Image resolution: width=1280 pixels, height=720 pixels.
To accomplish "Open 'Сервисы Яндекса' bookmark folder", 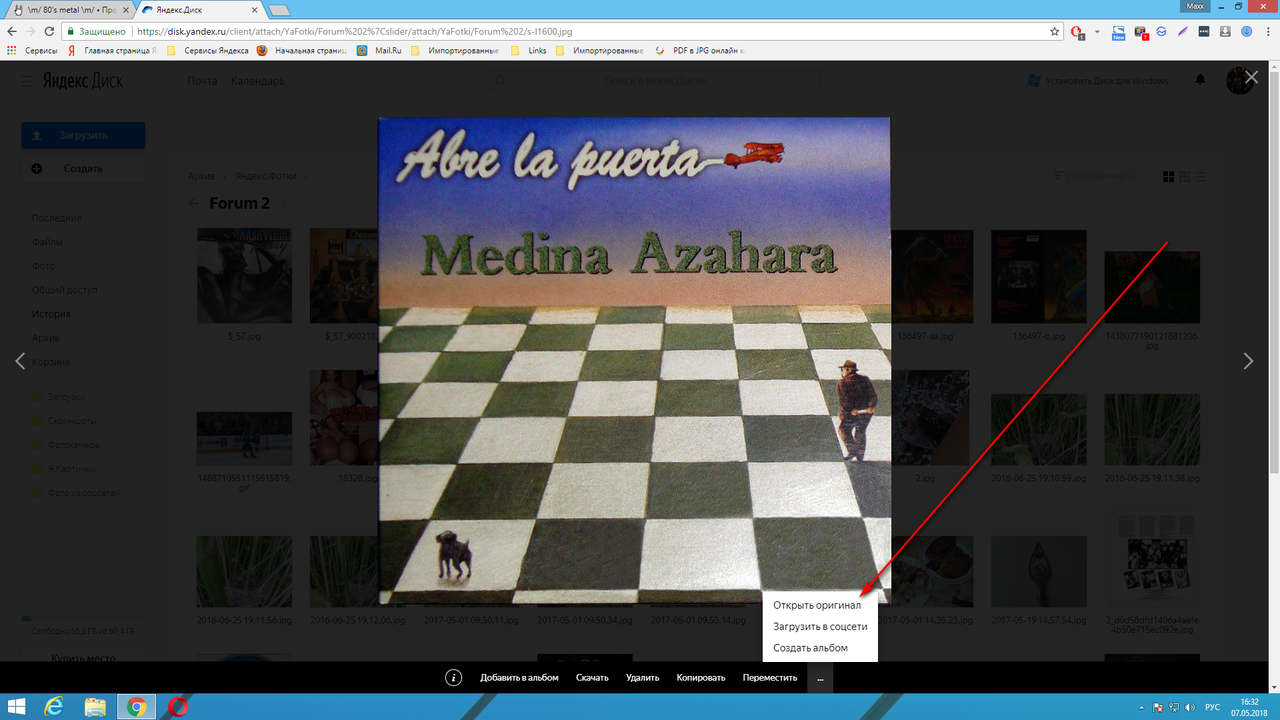I will click(206, 50).
